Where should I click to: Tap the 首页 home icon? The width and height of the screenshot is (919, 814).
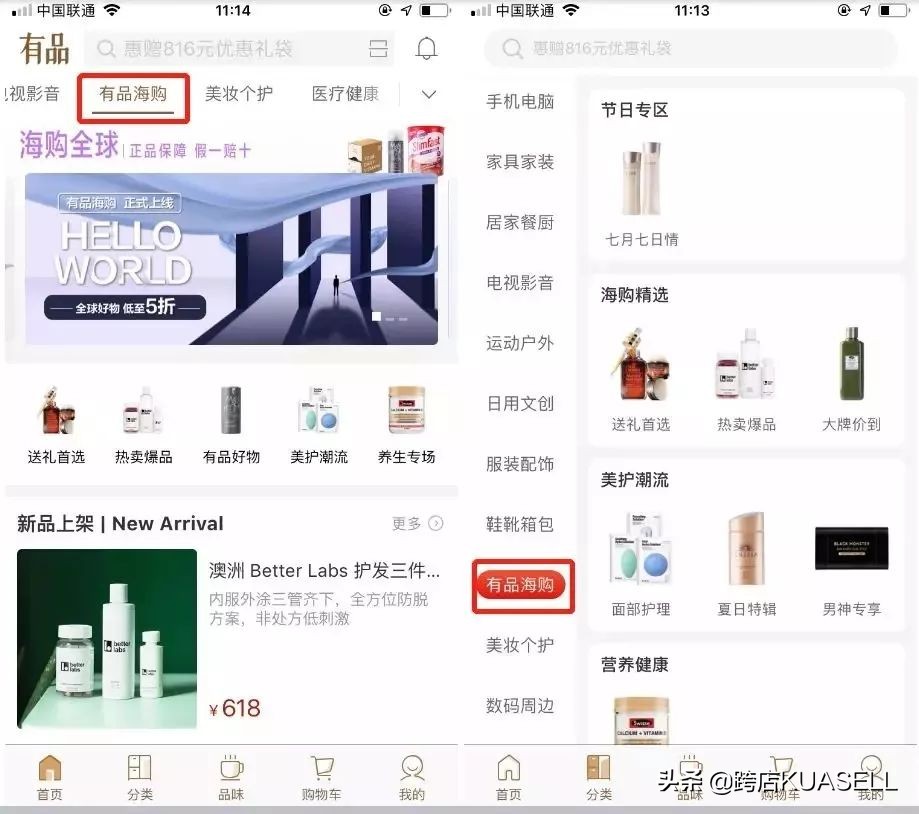pos(48,775)
